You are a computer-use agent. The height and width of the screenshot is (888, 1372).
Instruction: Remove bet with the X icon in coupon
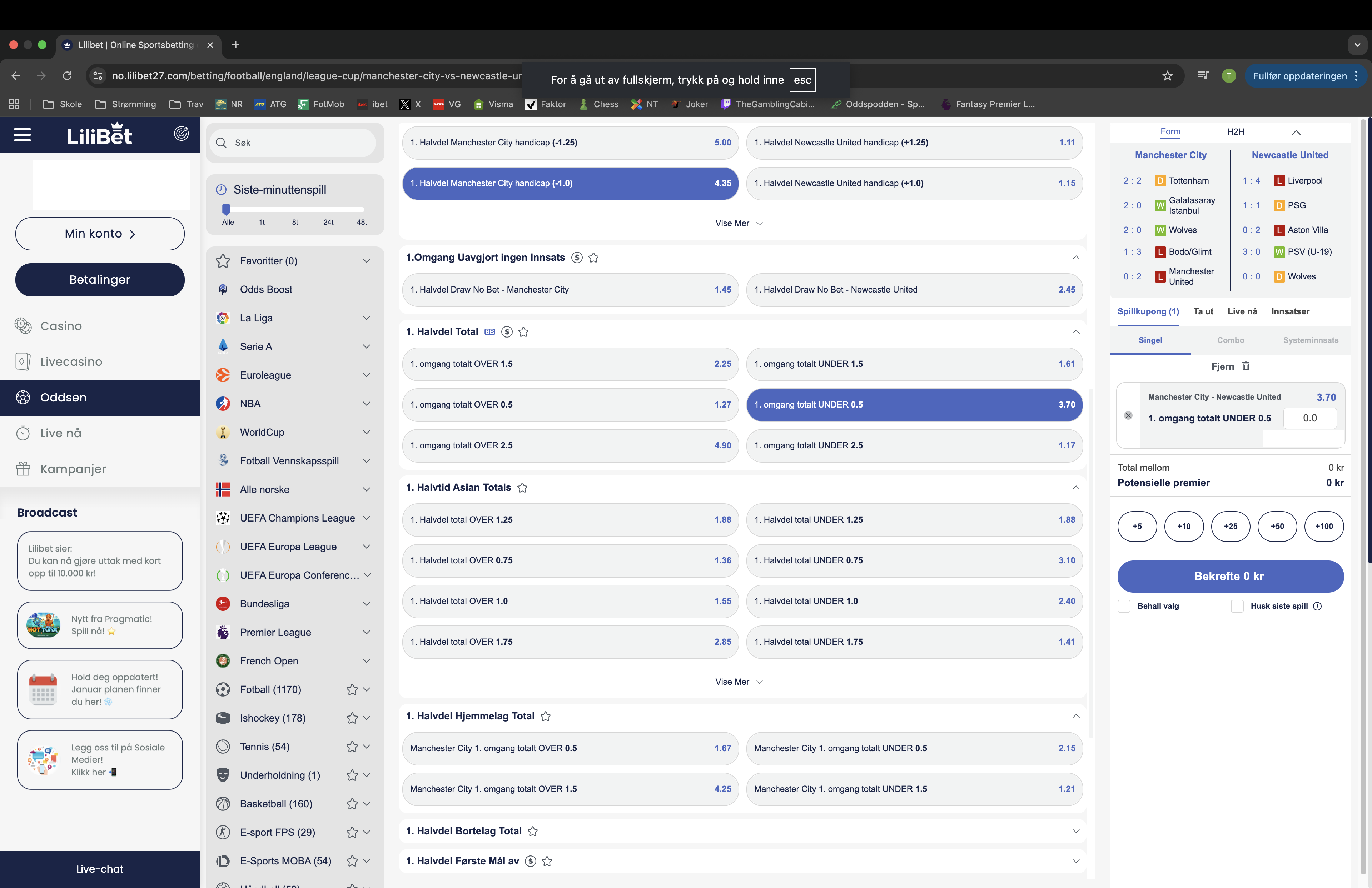(1128, 415)
